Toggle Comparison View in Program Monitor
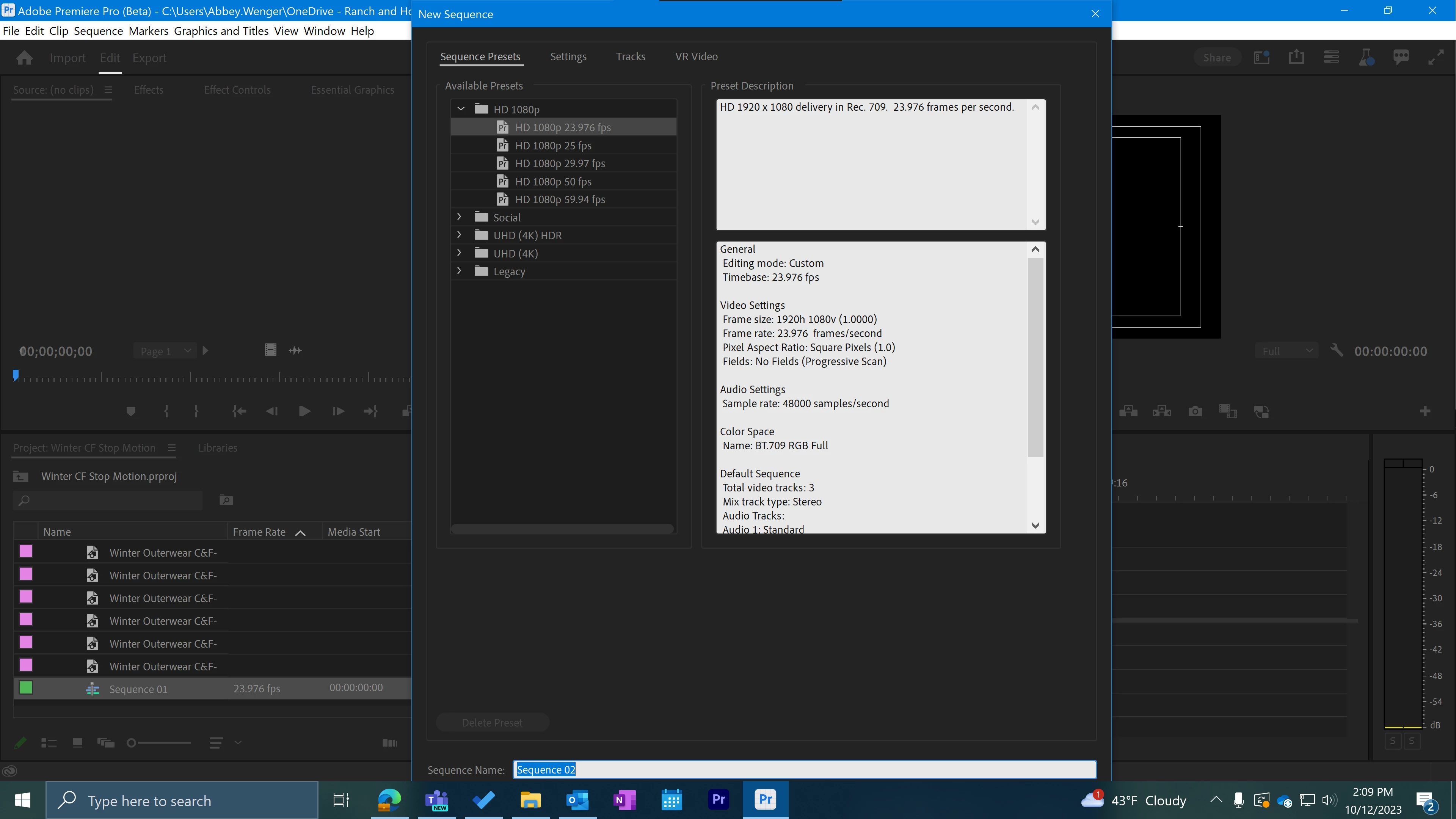 coord(1261,411)
